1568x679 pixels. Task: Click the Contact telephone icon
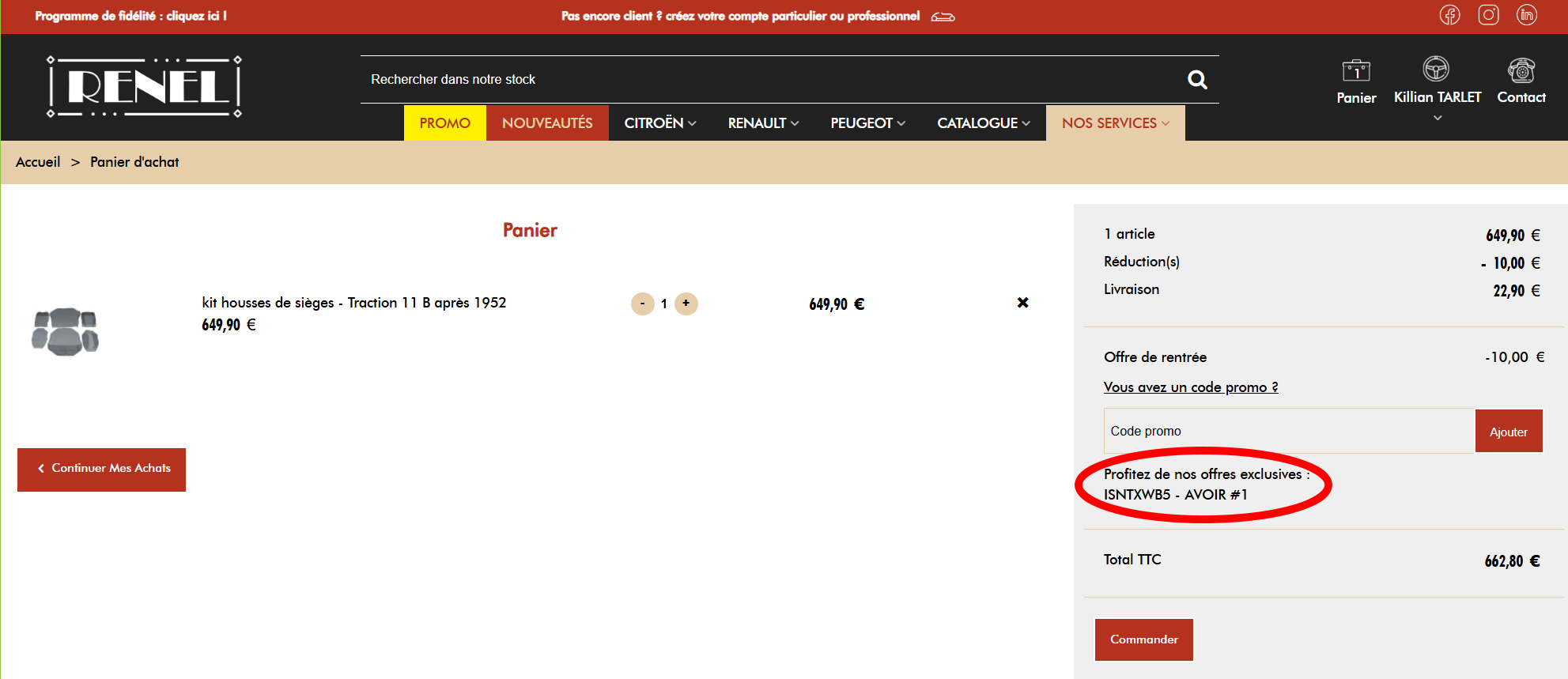coord(1521,70)
